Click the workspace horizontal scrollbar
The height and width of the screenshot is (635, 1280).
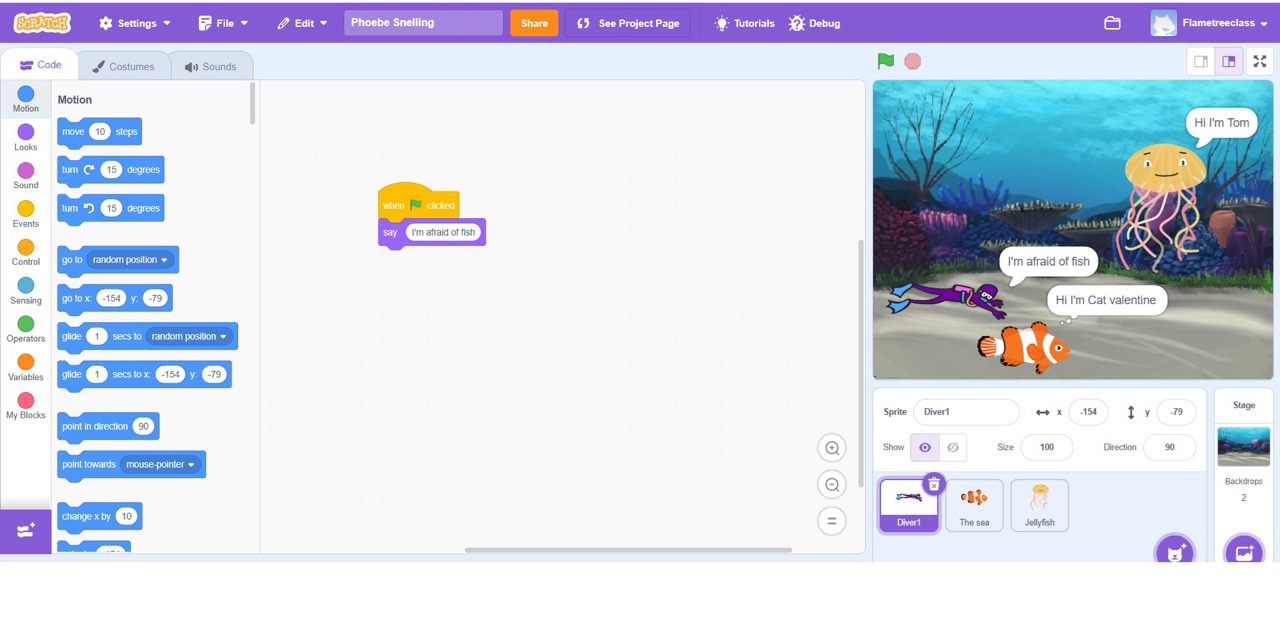[x=628, y=549]
